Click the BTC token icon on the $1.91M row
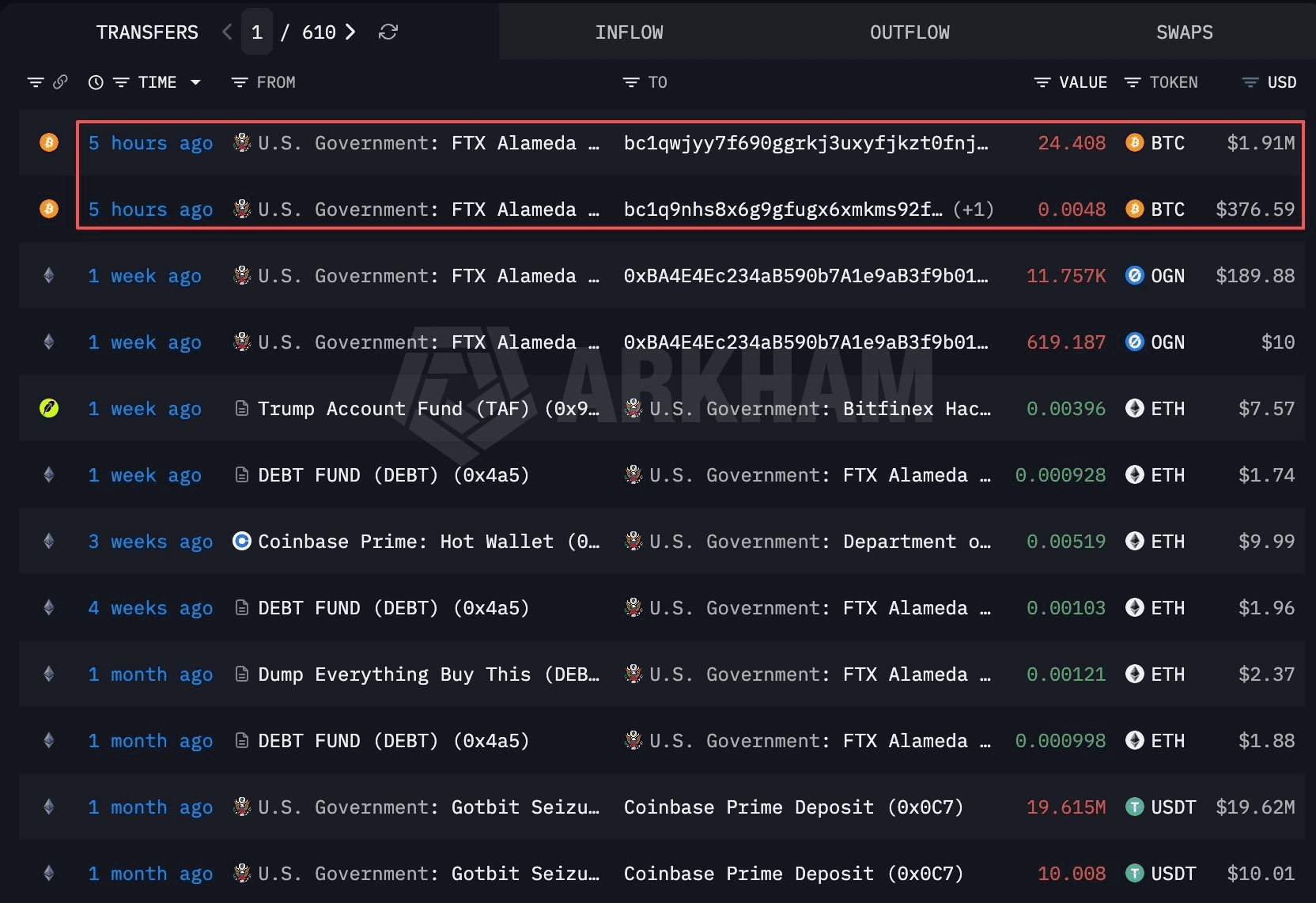Viewport: 1316px width, 903px height. click(x=1135, y=143)
